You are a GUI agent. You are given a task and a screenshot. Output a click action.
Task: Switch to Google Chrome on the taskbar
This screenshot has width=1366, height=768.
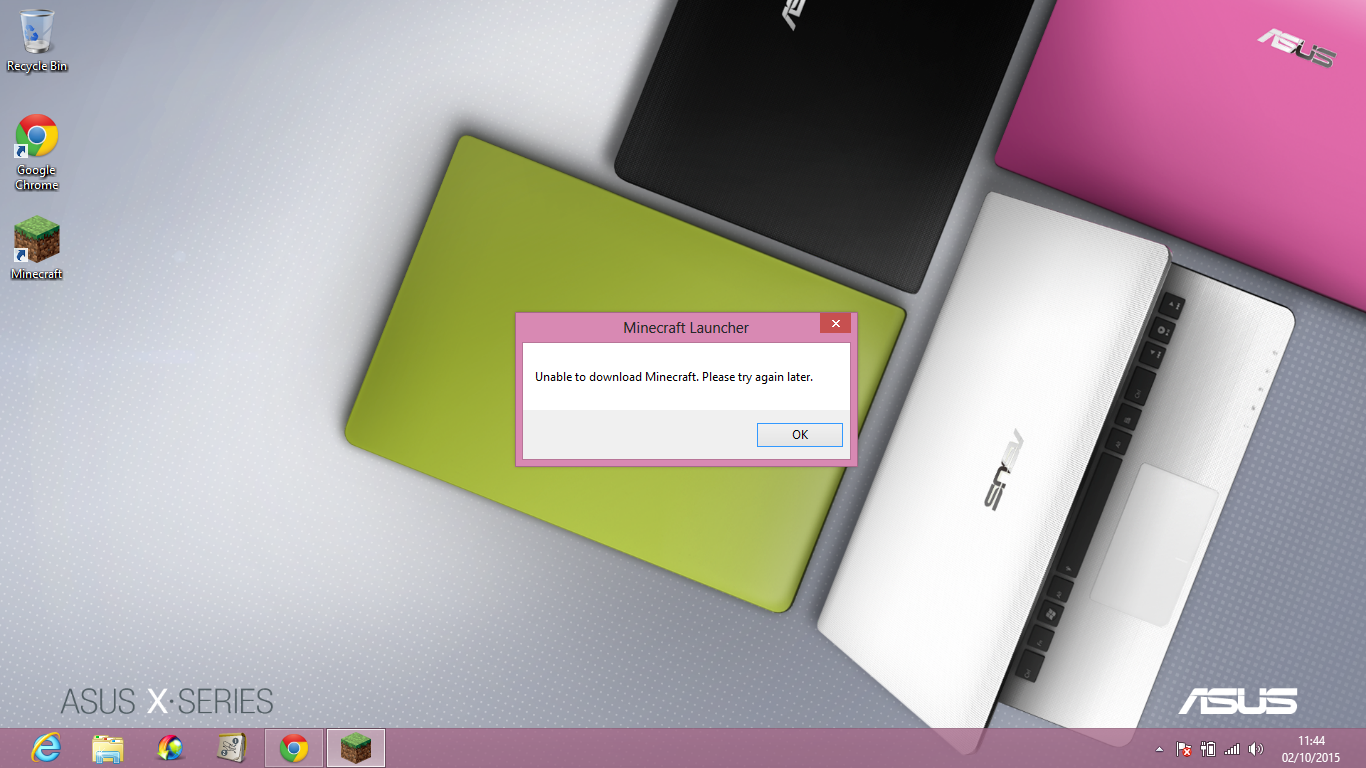point(294,748)
